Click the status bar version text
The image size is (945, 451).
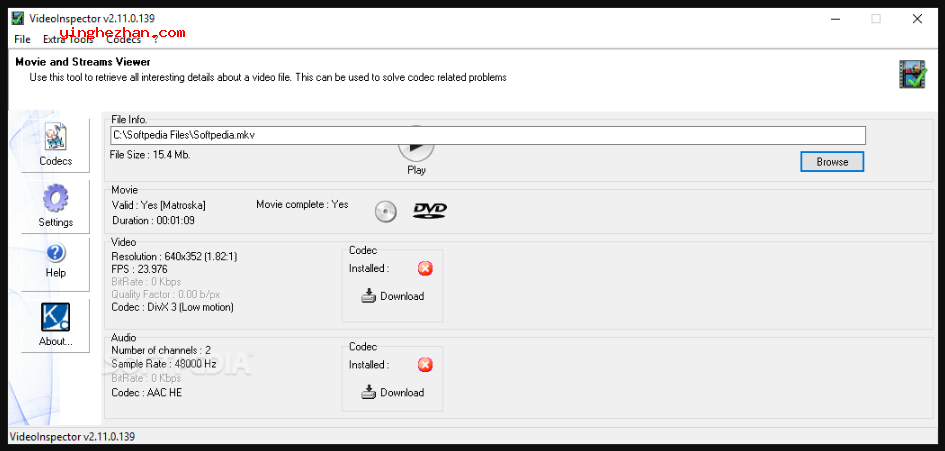pos(72,436)
